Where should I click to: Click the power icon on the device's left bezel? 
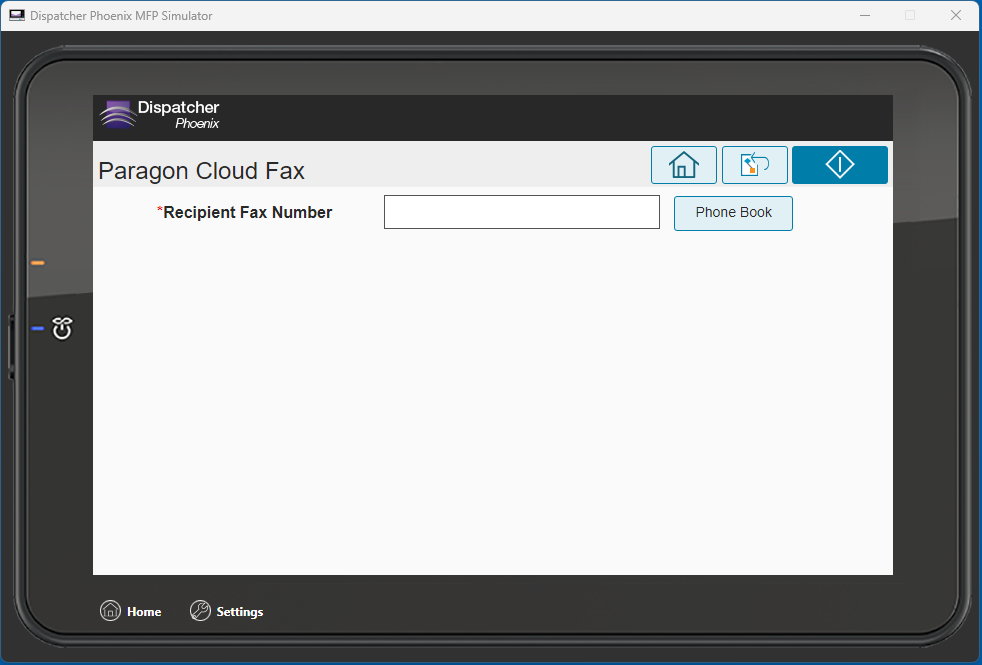click(62, 328)
